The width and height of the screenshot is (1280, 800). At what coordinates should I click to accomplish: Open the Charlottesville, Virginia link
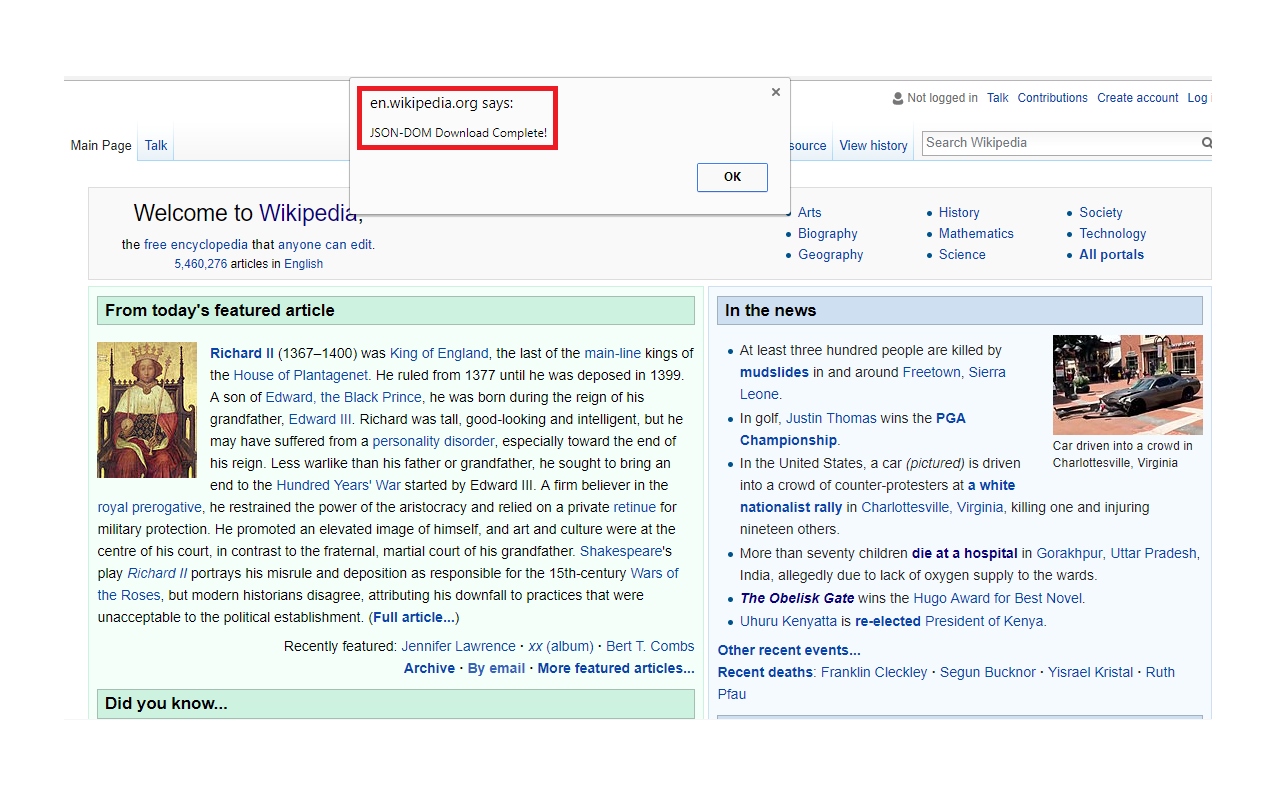coord(932,507)
